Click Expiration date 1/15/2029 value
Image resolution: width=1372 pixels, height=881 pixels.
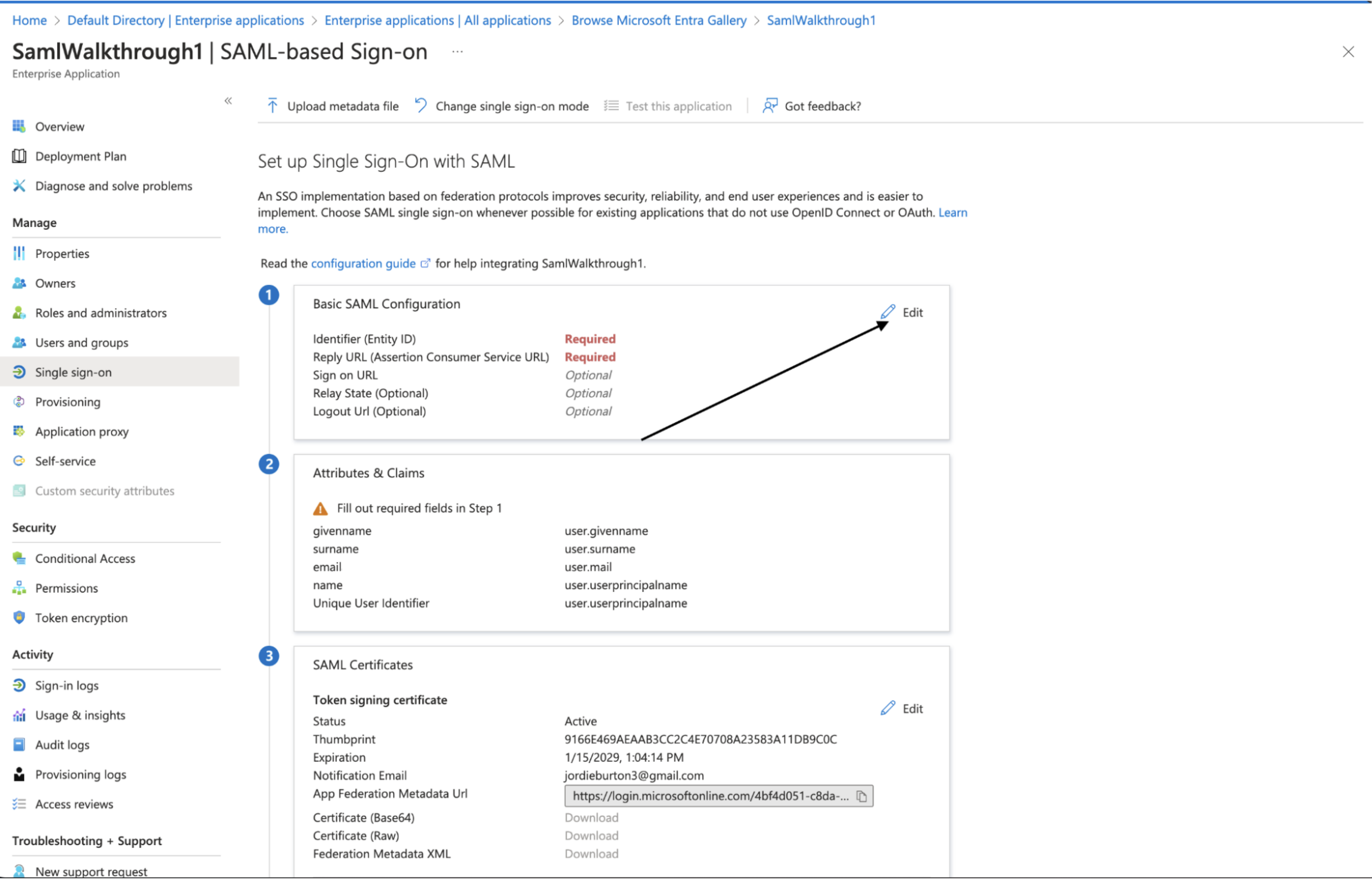point(624,758)
